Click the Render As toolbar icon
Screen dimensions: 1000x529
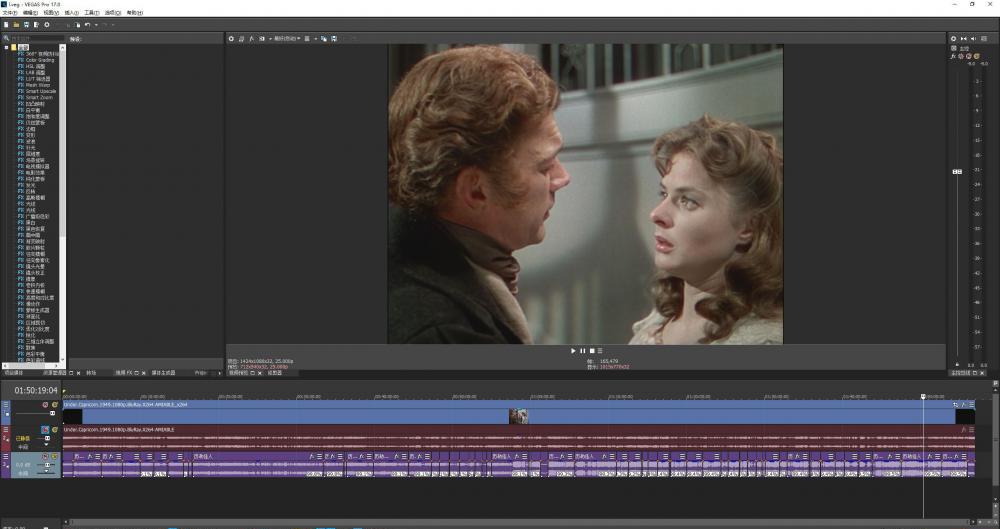pos(36,25)
